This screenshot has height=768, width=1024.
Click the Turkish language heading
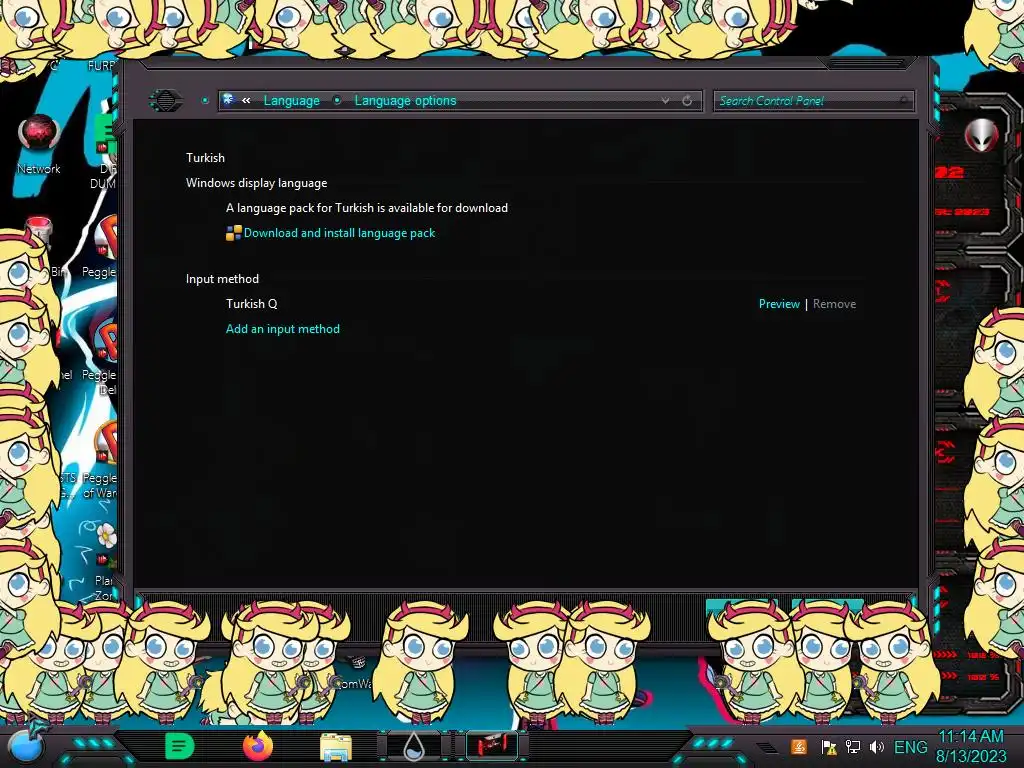coord(205,157)
